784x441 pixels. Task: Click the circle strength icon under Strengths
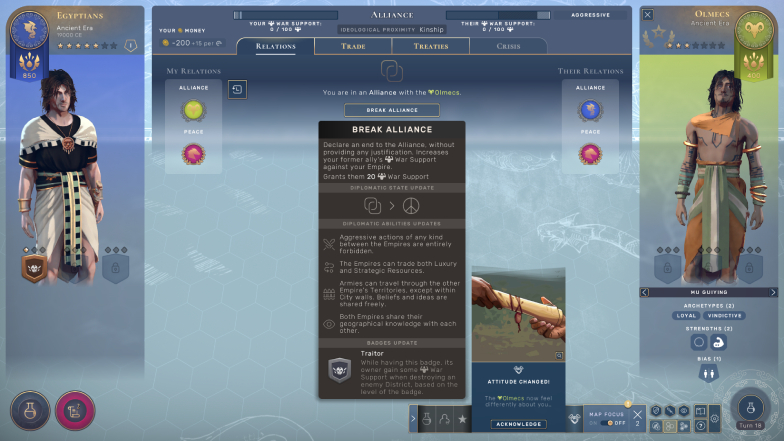point(698,342)
